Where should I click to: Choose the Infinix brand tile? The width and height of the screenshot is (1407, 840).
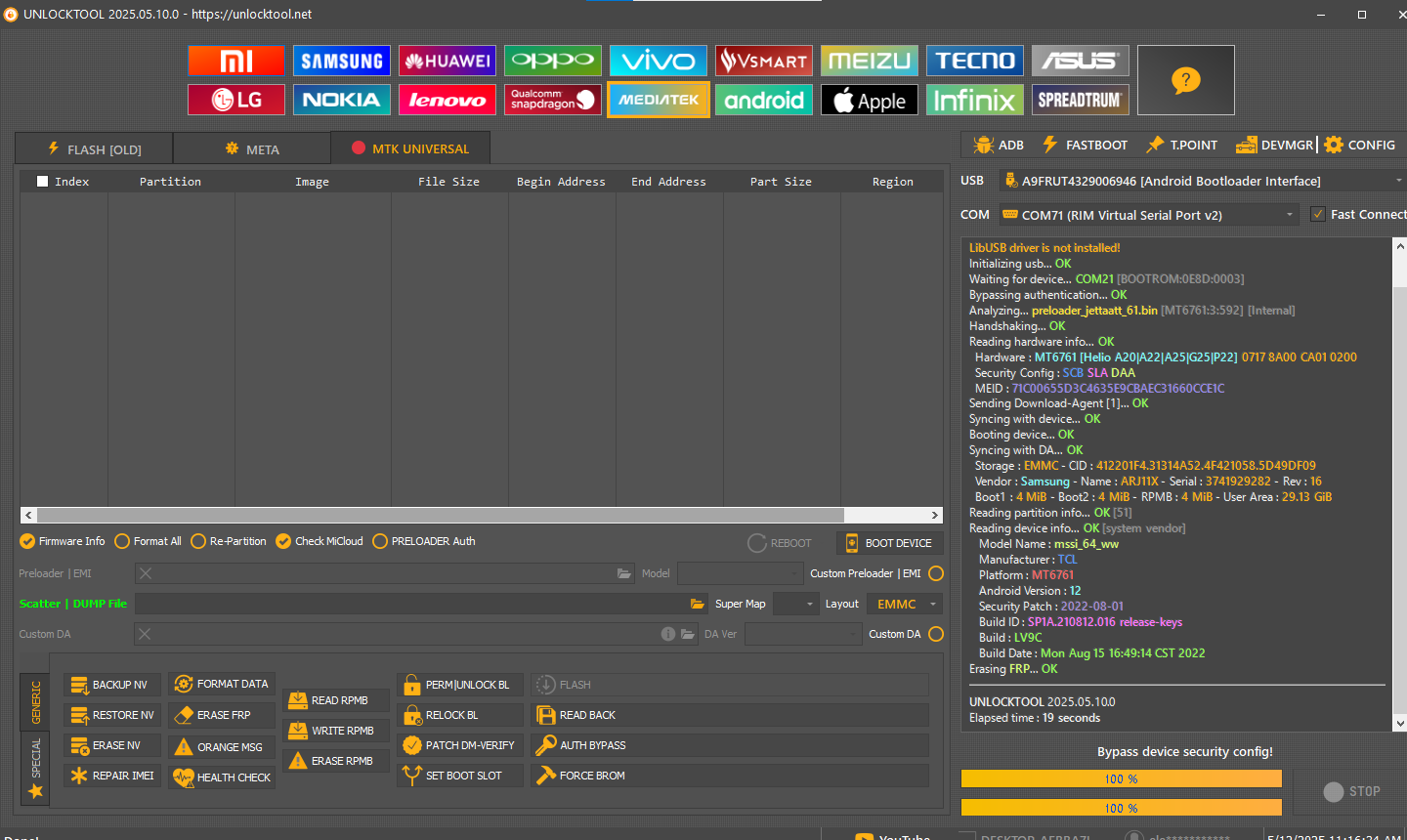click(975, 100)
